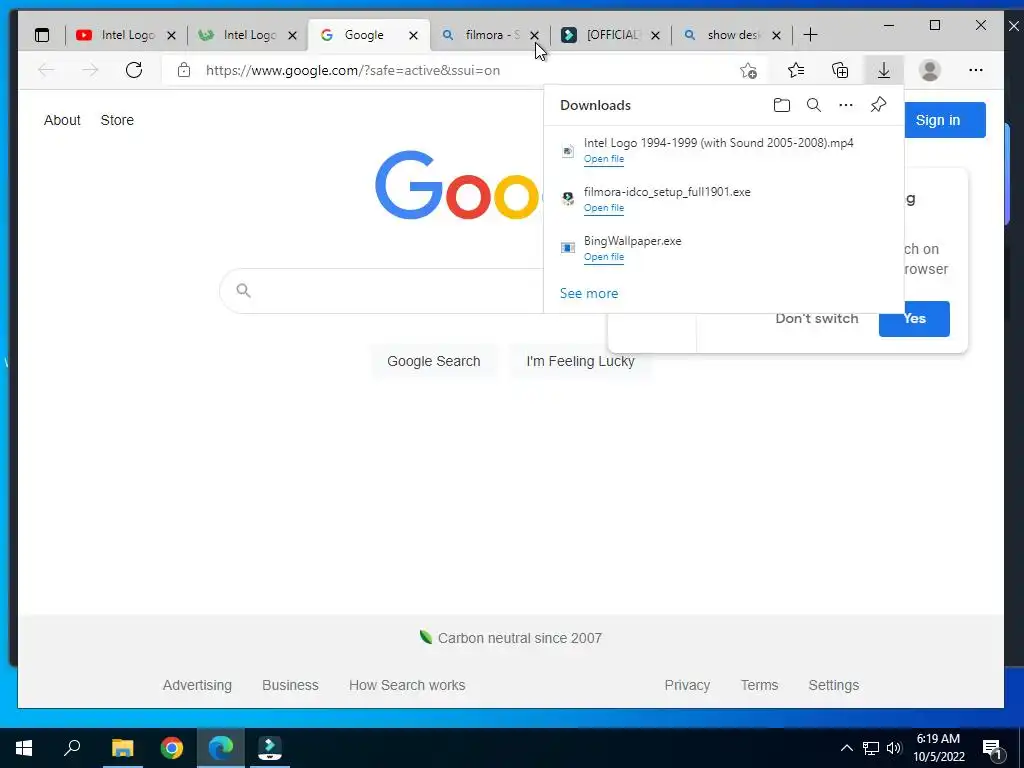Screen dimensions: 1024x768
Task: Toggle the Downloads toolbar button
Action: 884,70
